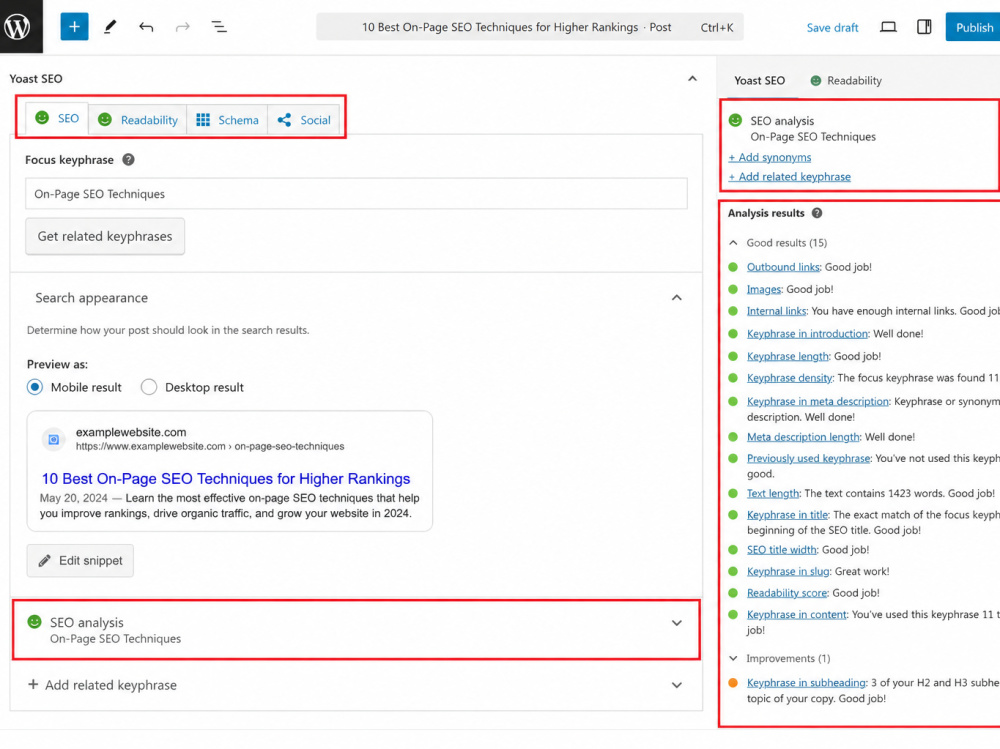The width and height of the screenshot is (1000, 749).
Task: Collapse the Yoast SEO metabox
Action: pos(692,78)
